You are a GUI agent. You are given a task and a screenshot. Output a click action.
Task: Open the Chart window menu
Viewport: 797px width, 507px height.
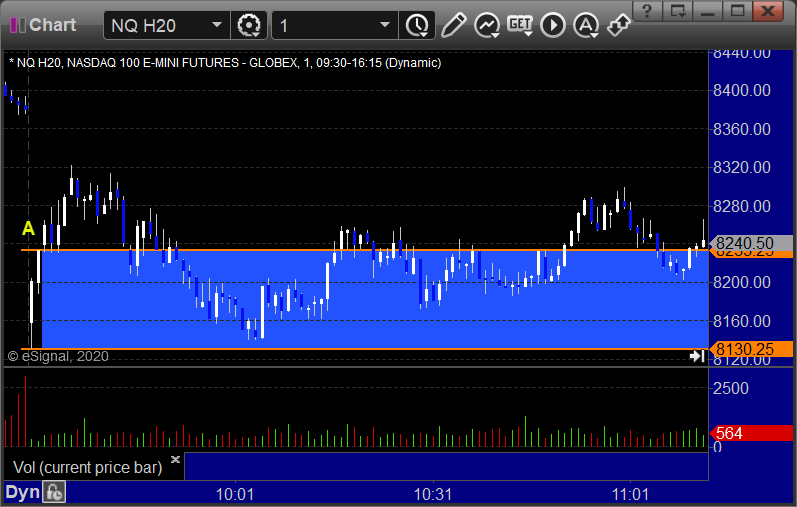coord(43,24)
